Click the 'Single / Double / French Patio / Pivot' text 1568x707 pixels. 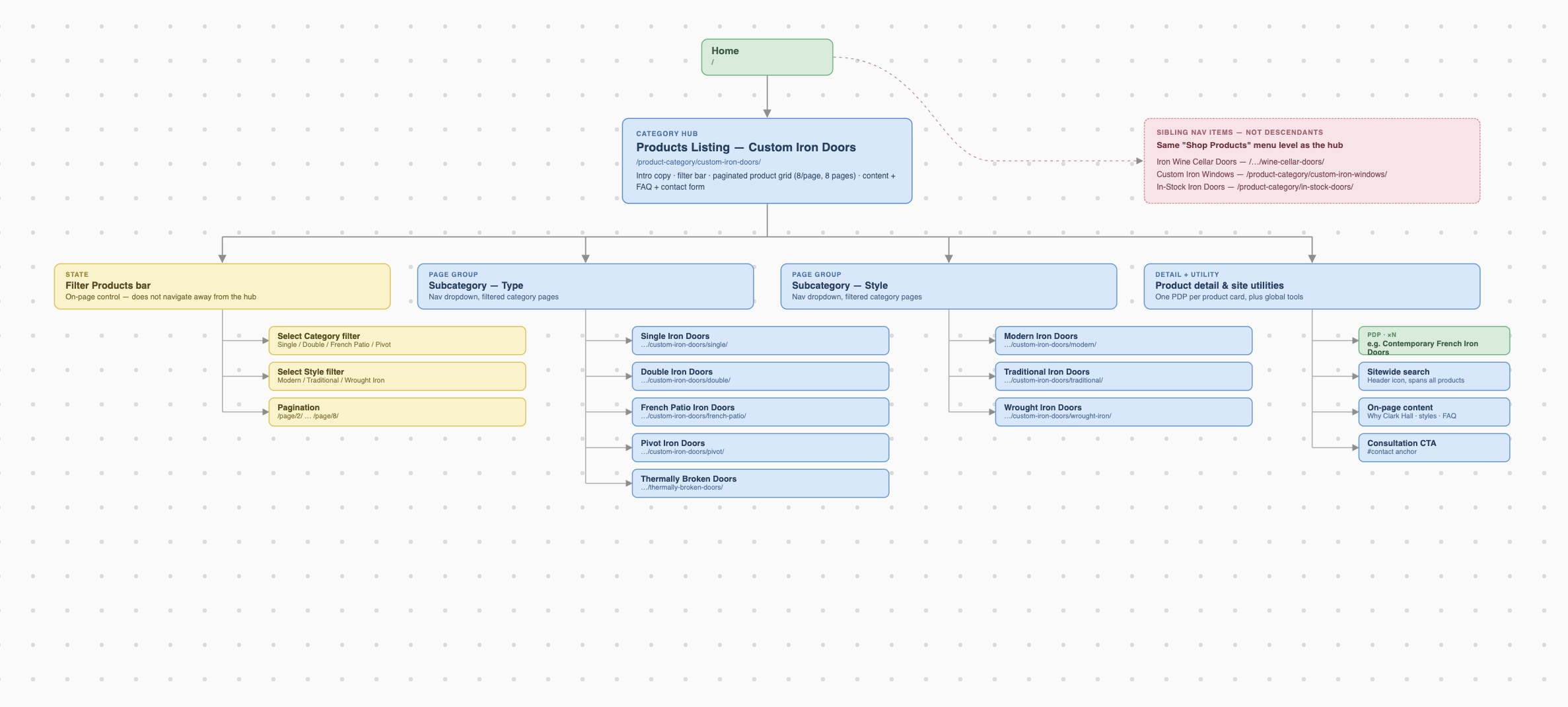[334, 345]
